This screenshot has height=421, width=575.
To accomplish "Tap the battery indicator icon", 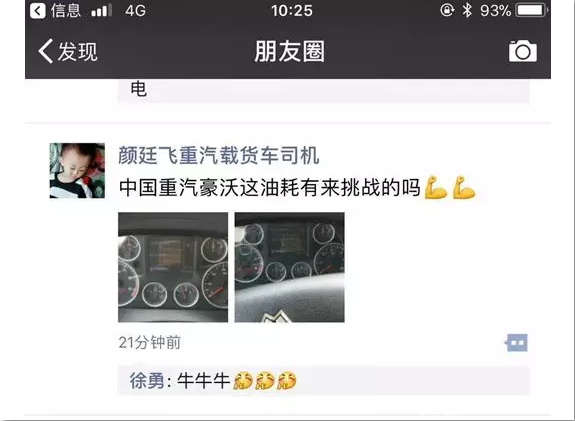I will (x=531, y=10).
